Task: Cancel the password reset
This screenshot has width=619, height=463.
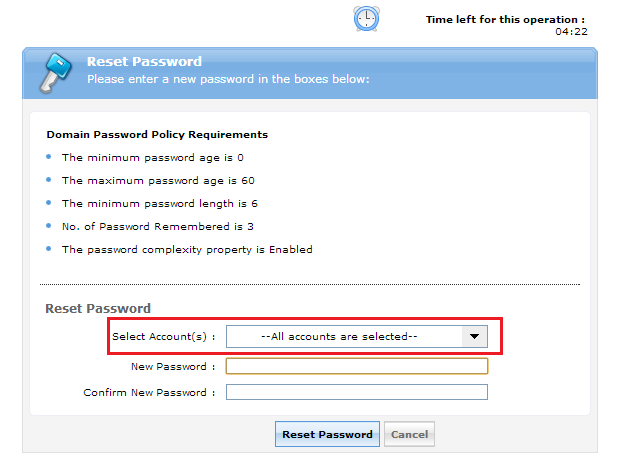Action: click(409, 434)
